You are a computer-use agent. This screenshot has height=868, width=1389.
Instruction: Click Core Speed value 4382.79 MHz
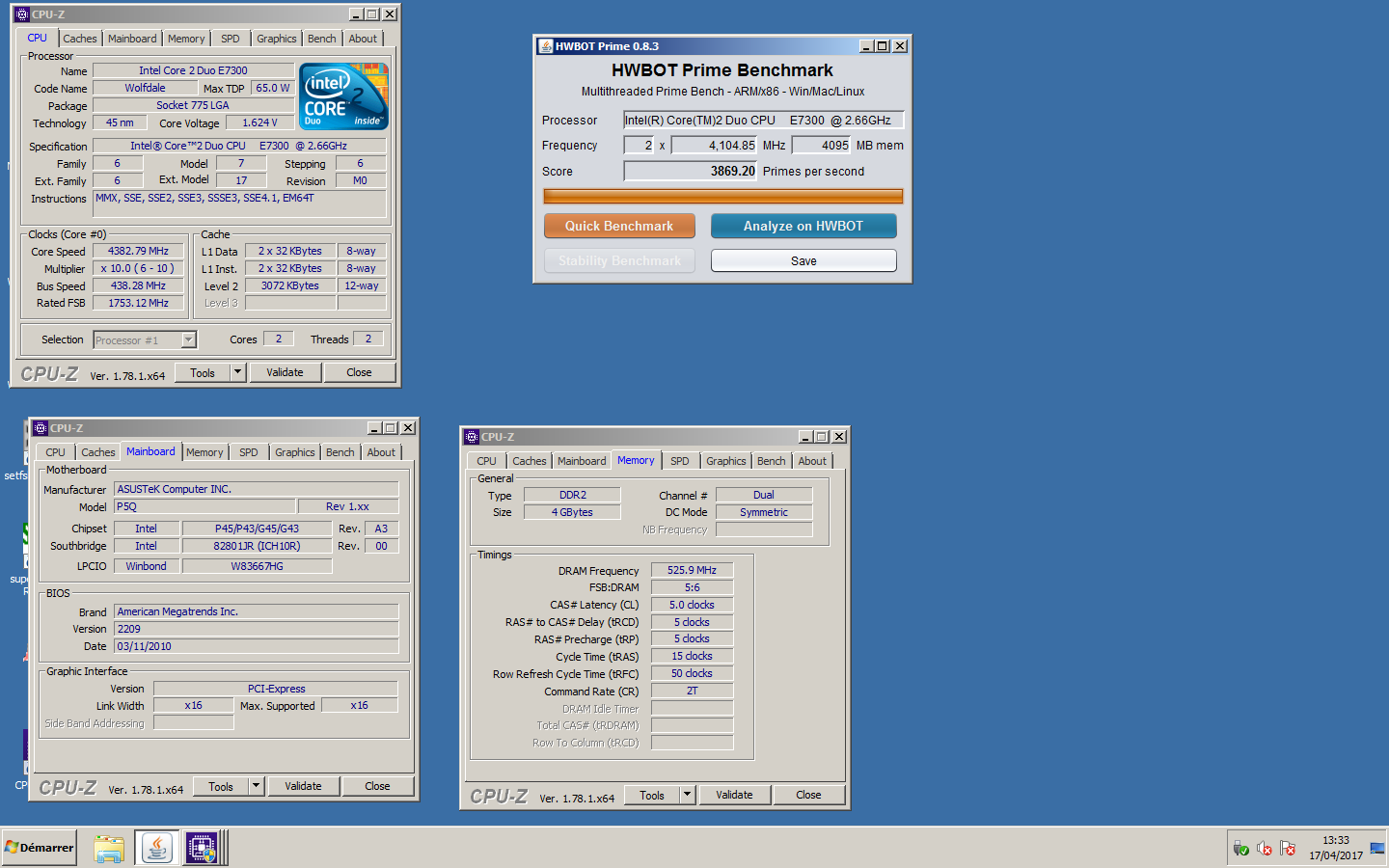pos(138,251)
